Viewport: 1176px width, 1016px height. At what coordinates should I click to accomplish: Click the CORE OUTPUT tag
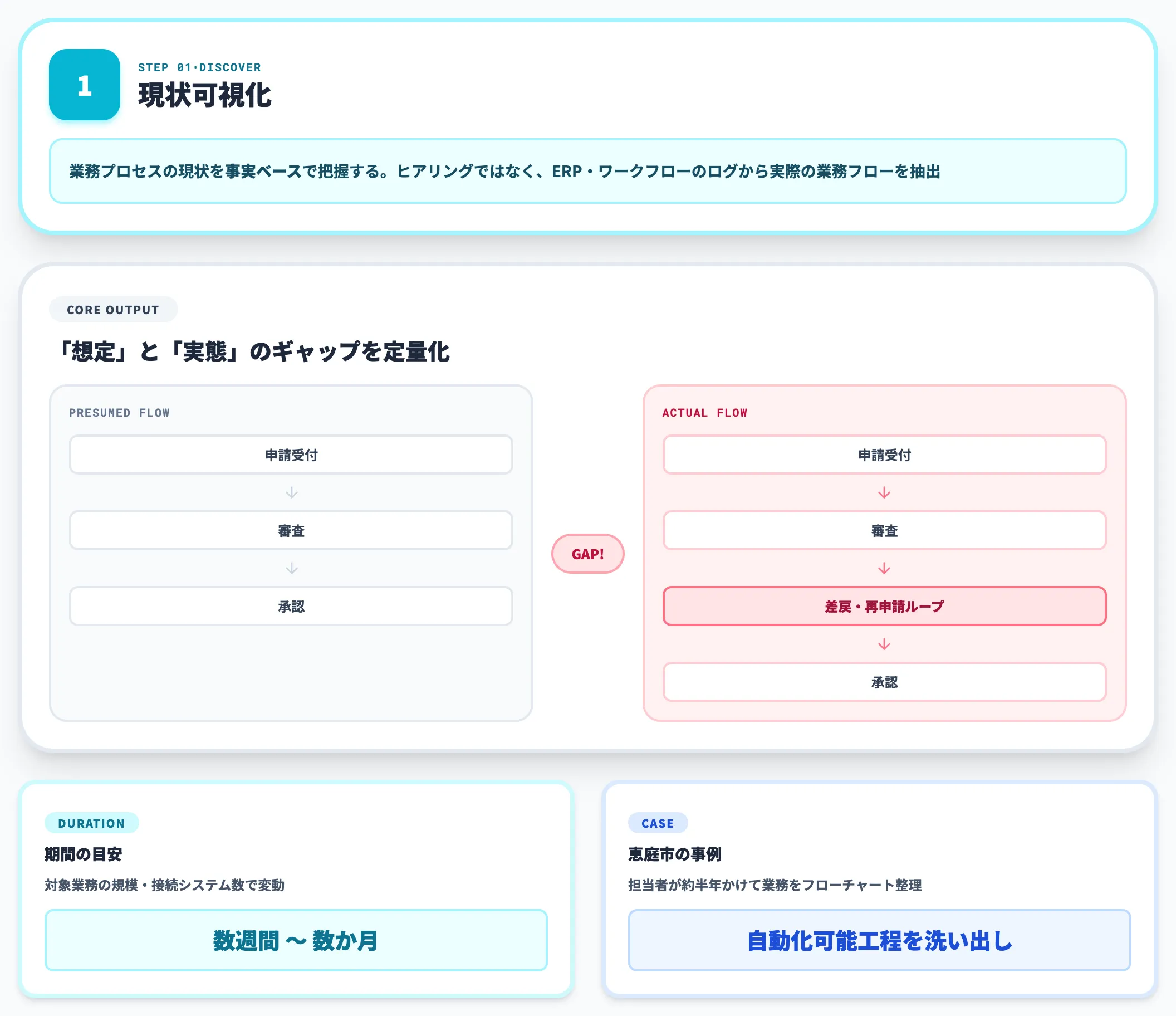[113, 310]
